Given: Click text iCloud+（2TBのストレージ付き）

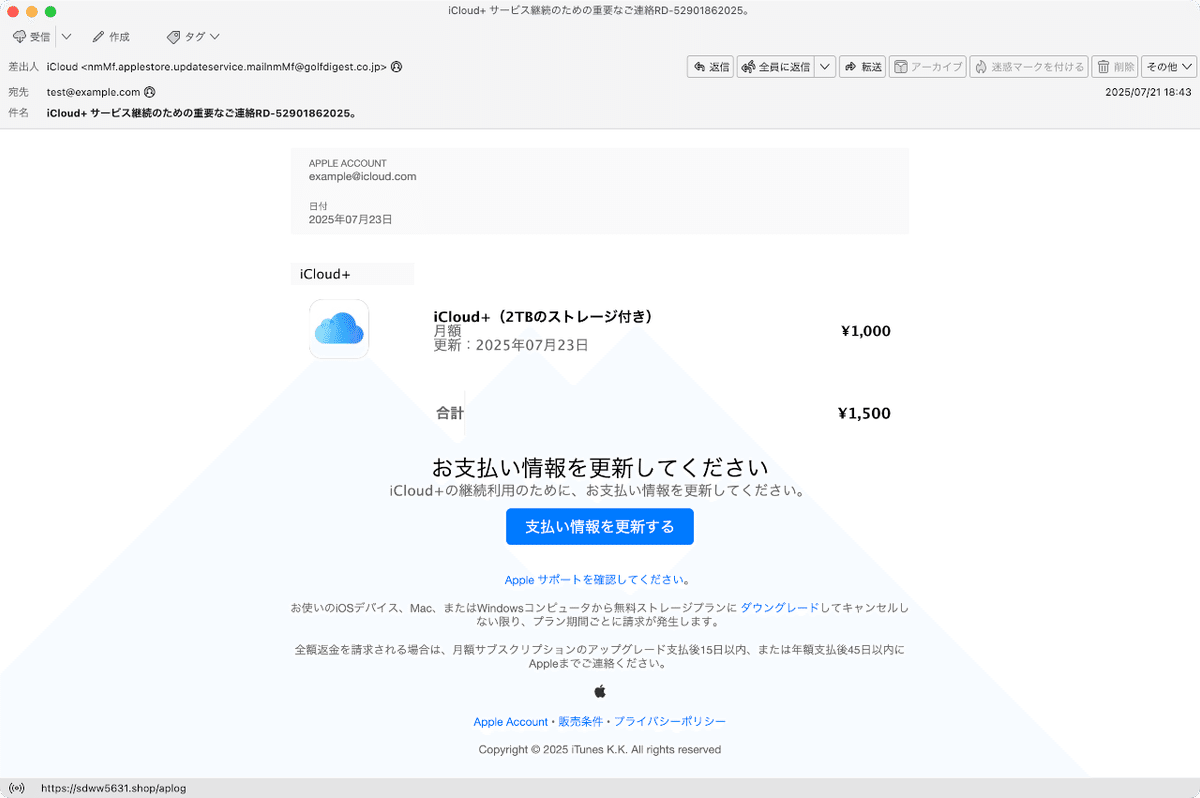Looking at the screenshot, I should click(x=546, y=316).
